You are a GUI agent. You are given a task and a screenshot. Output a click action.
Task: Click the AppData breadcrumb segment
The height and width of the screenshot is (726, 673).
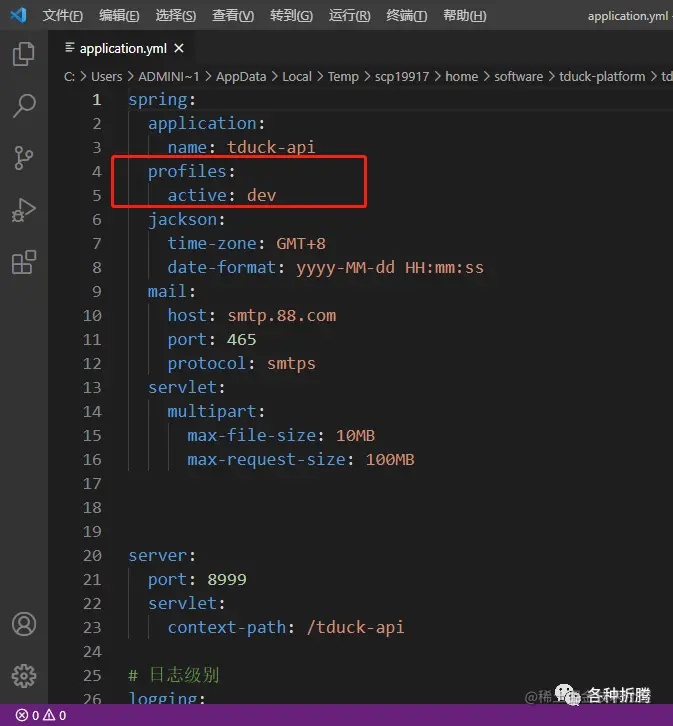pos(241,76)
